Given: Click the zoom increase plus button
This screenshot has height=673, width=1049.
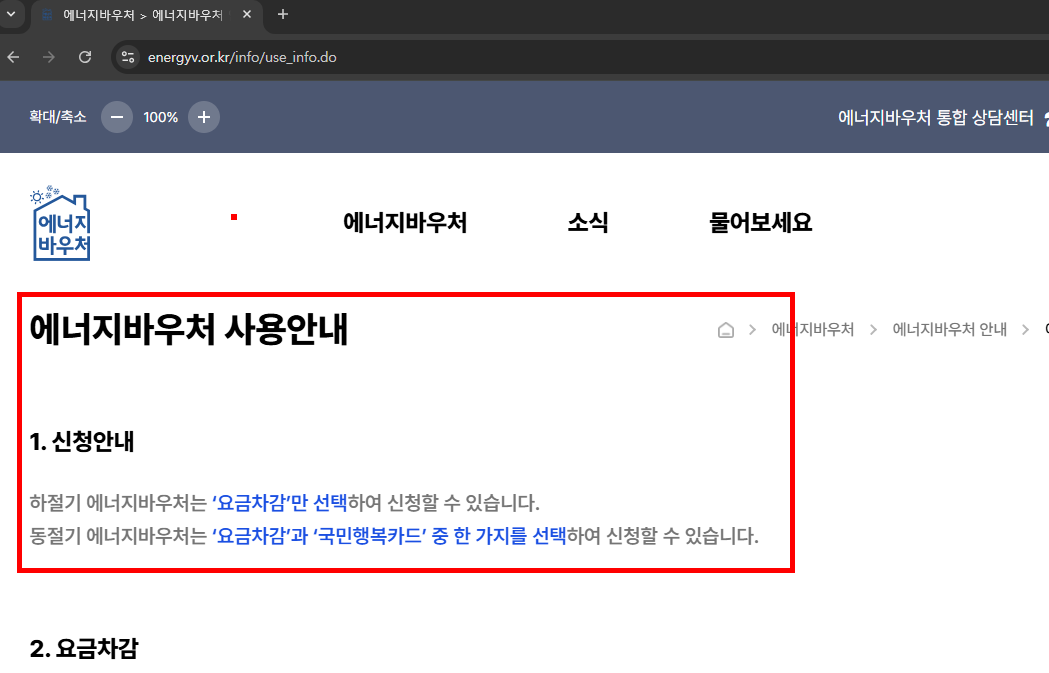Looking at the screenshot, I should point(203,117).
